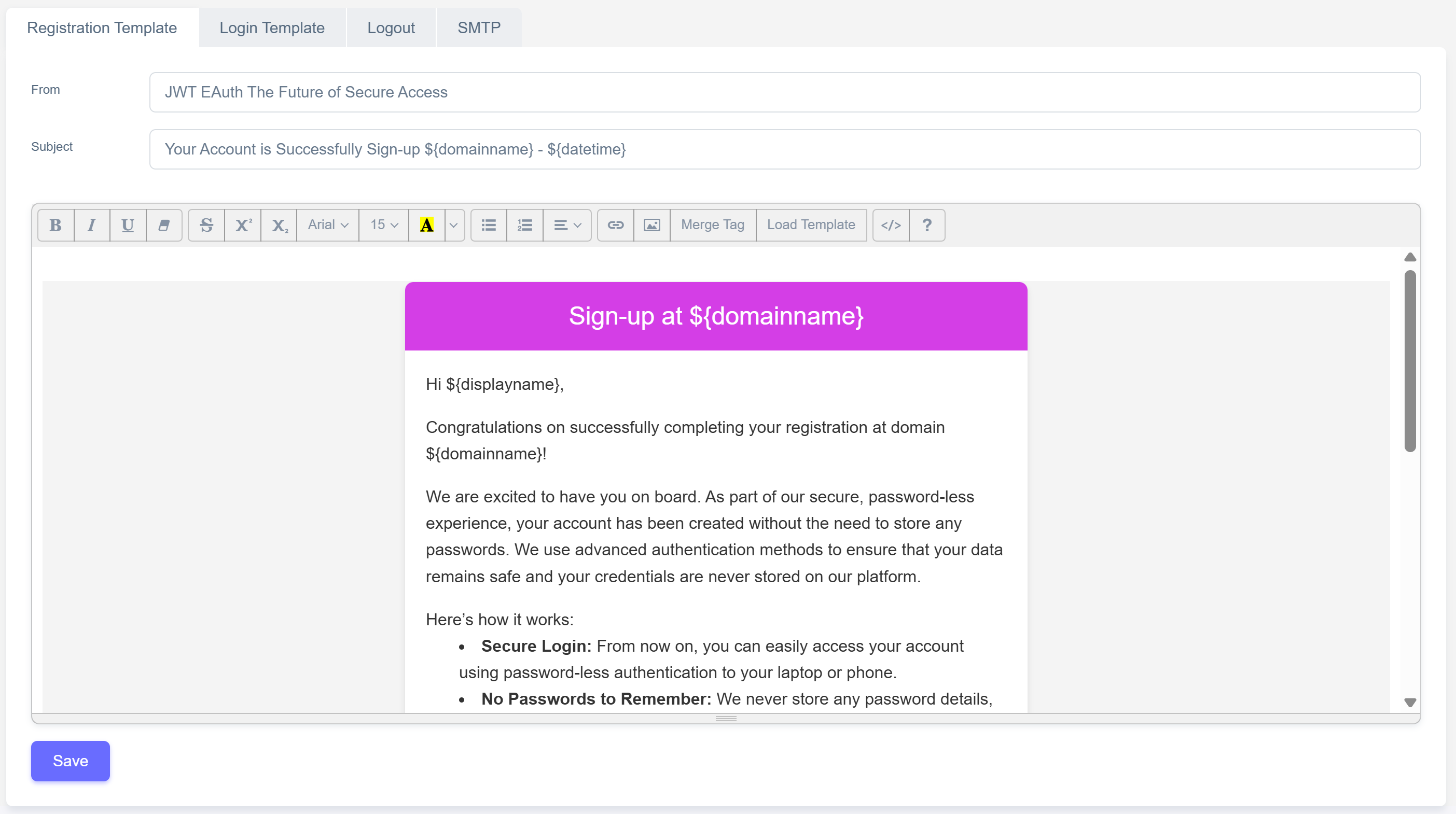
Task: Create an ordered numbered list
Action: pos(524,225)
